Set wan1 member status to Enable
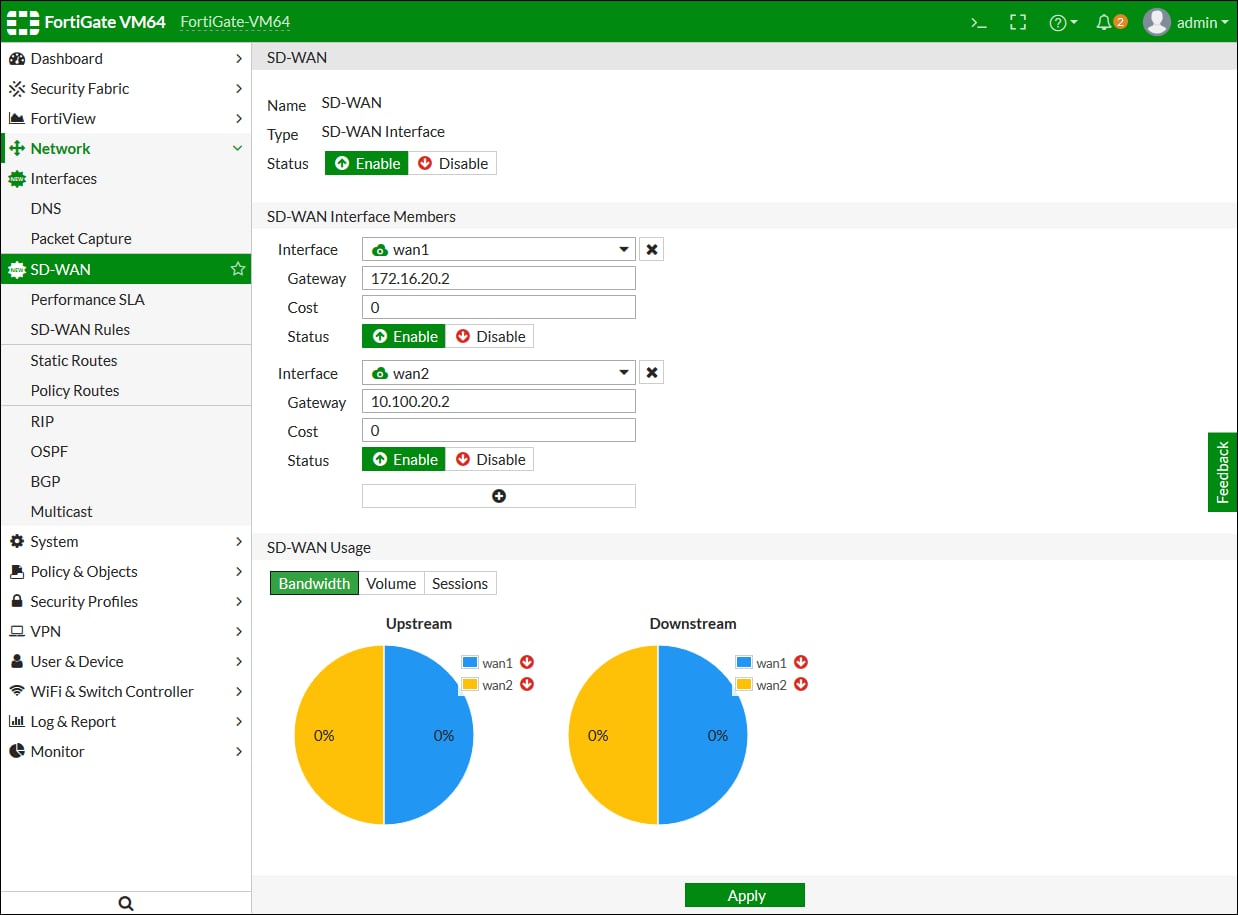This screenshot has width=1238, height=915. point(404,337)
